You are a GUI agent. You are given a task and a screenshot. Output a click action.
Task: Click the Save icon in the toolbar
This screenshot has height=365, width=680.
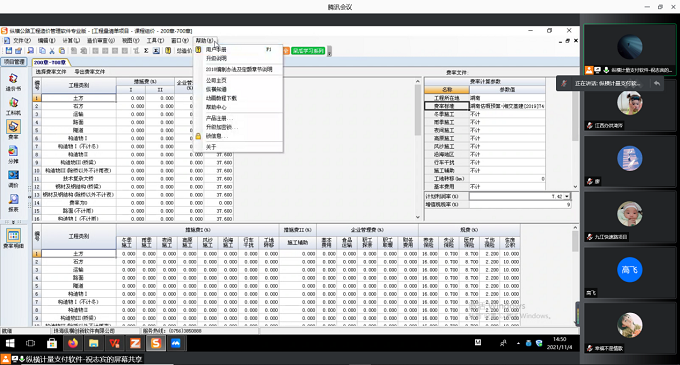(9, 51)
